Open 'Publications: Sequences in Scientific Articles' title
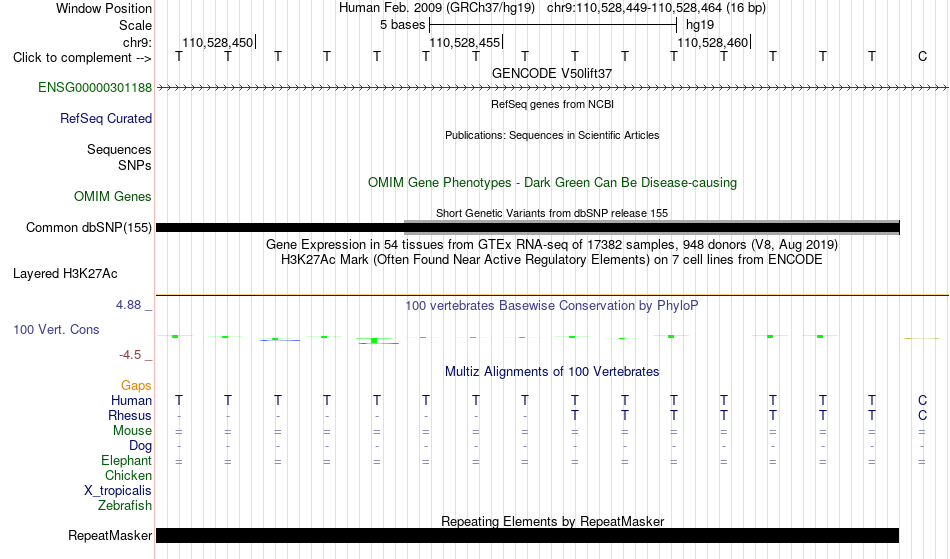This screenshot has height=559, width=950. [x=552, y=135]
